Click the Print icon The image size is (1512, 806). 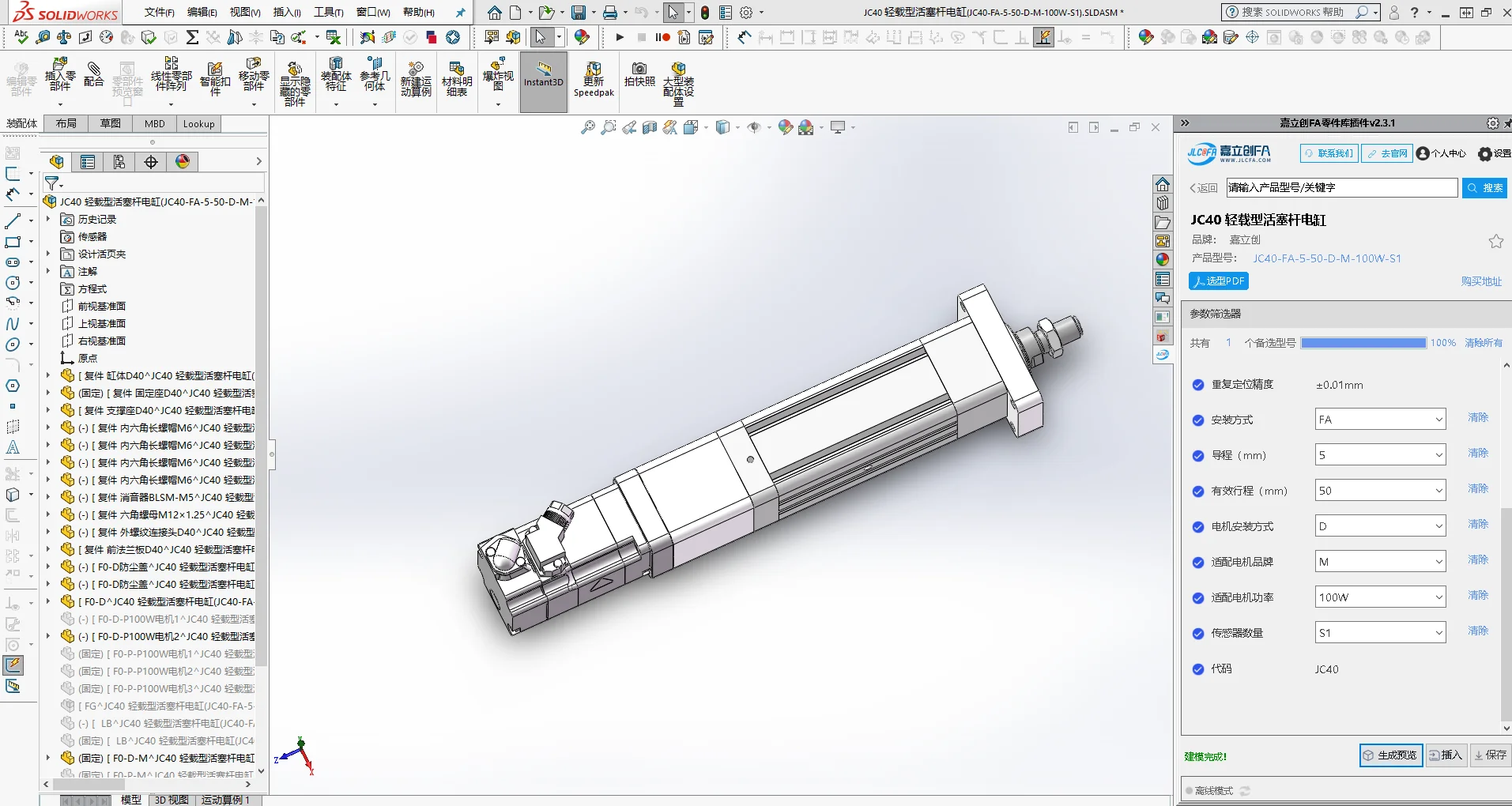point(610,13)
